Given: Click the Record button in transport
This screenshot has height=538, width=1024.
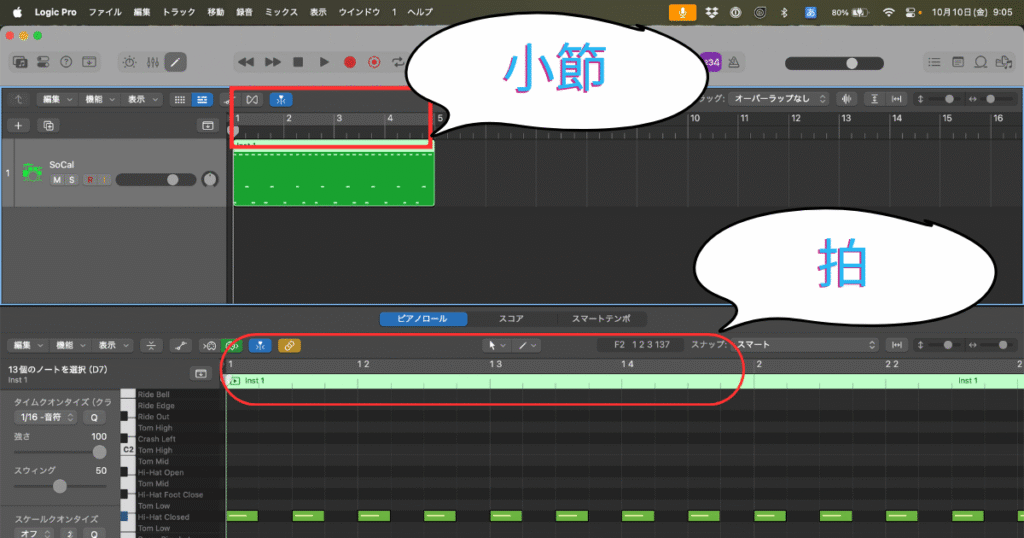Looking at the screenshot, I should pos(350,62).
